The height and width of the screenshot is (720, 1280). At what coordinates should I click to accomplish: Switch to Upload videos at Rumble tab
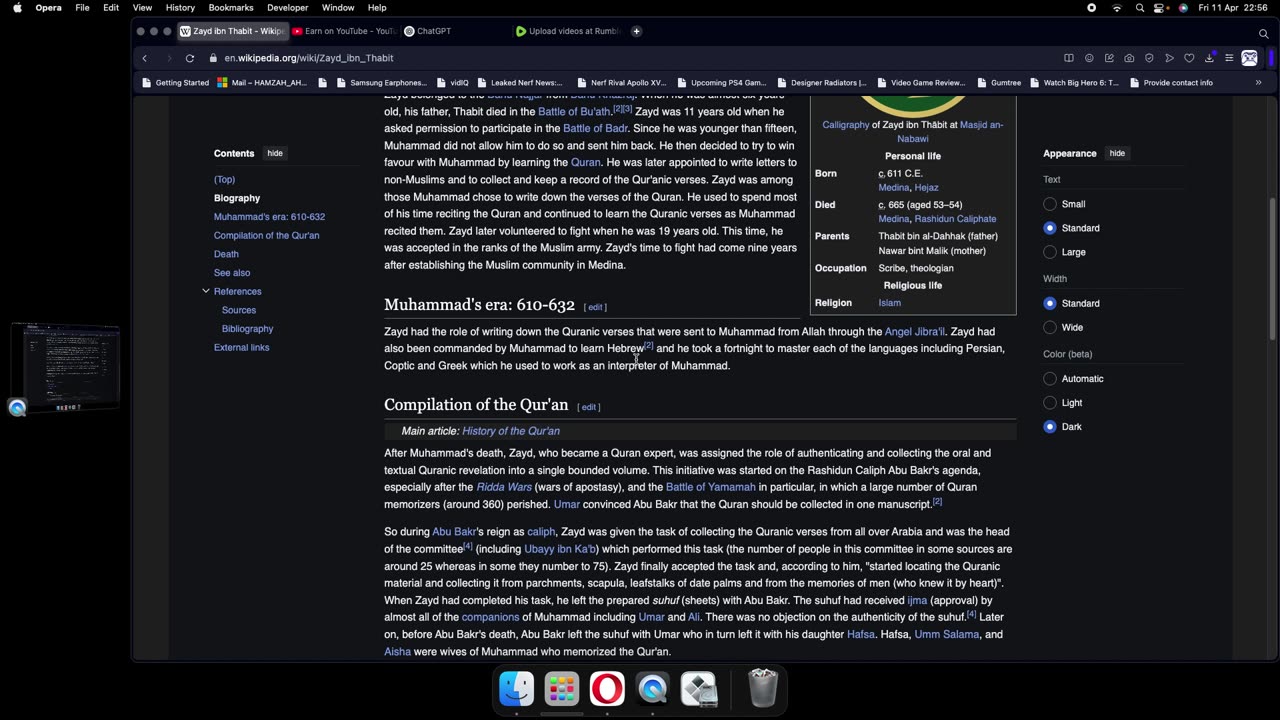(x=568, y=31)
